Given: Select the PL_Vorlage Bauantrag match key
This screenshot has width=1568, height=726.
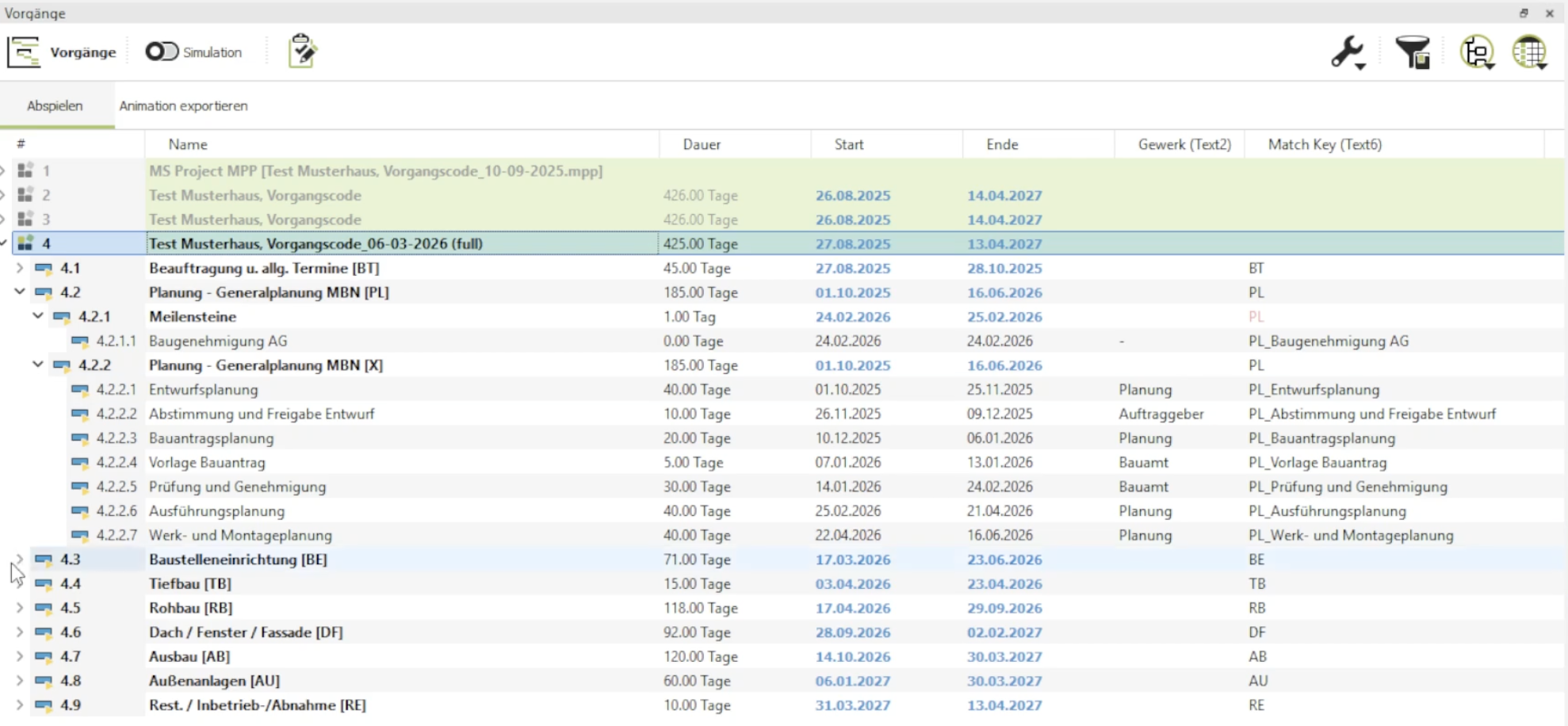Looking at the screenshot, I should pos(1318,463).
